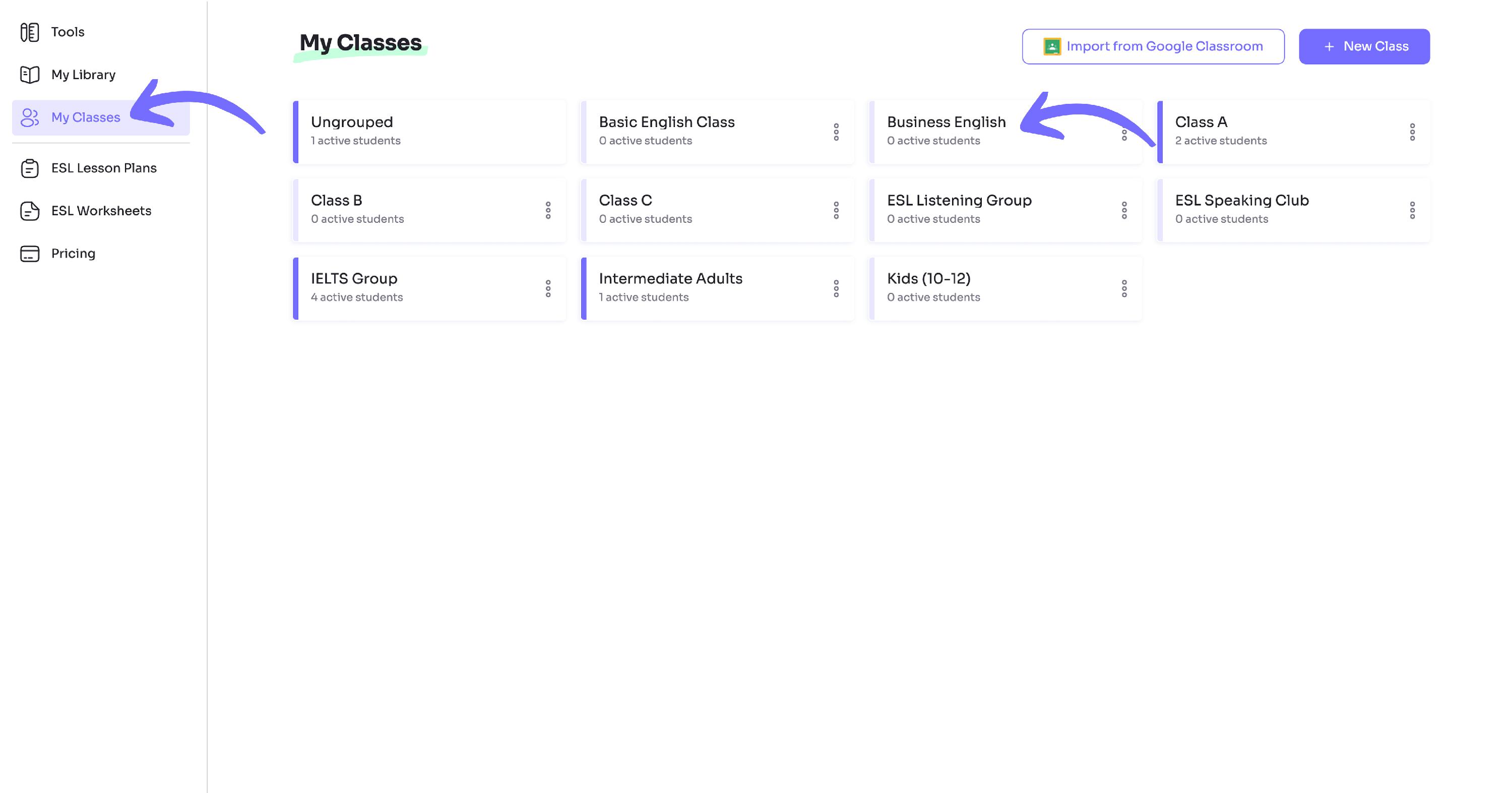Viewport: 1512px width, 793px height.
Task: Click the My Classes page heading
Action: pyautogui.click(x=360, y=43)
